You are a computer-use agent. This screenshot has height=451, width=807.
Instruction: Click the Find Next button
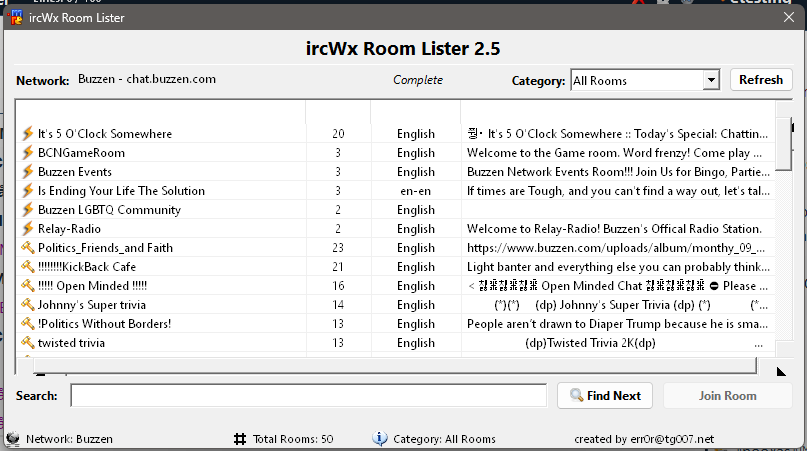click(x=605, y=395)
